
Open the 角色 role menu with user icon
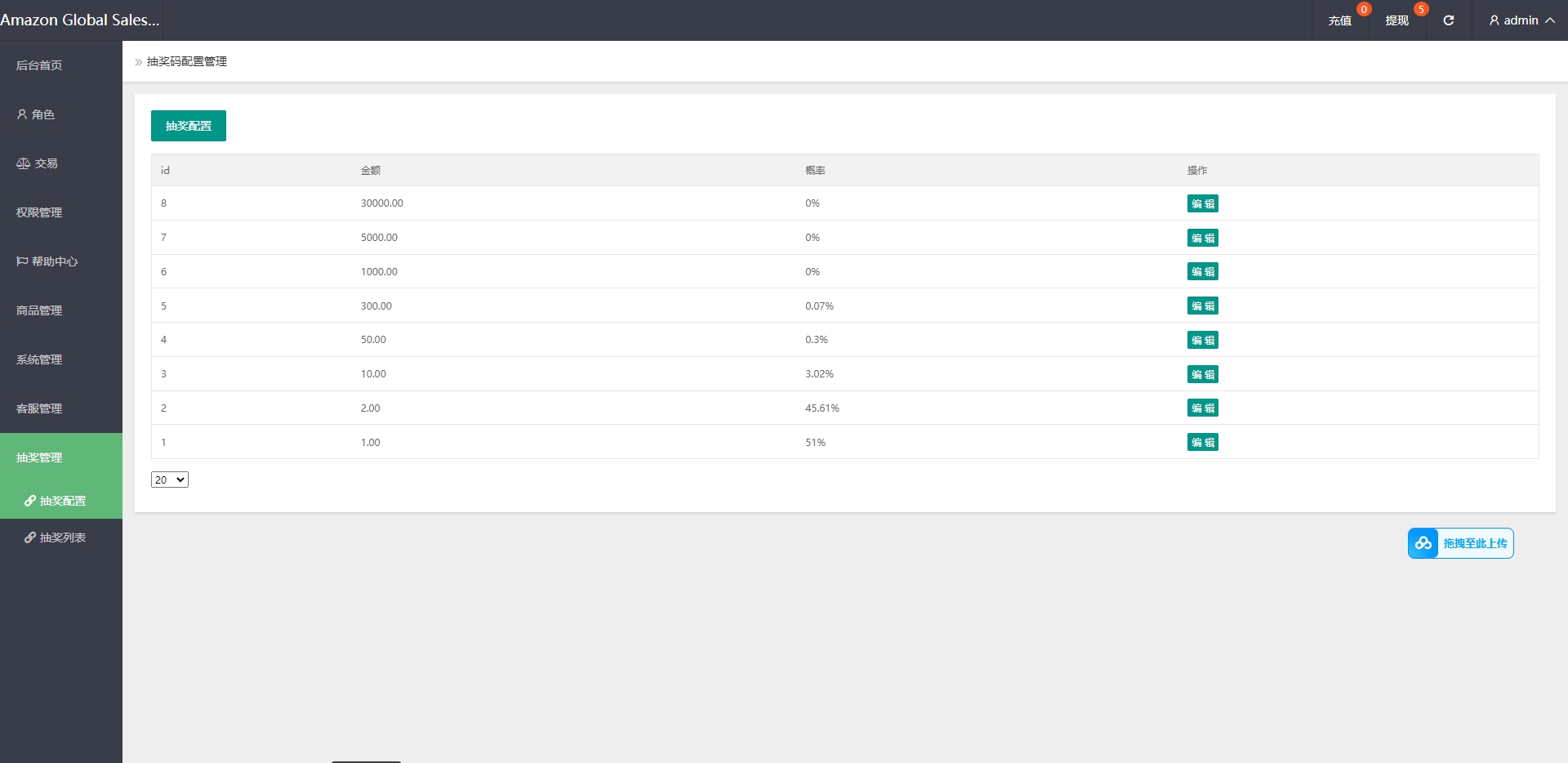click(37, 114)
